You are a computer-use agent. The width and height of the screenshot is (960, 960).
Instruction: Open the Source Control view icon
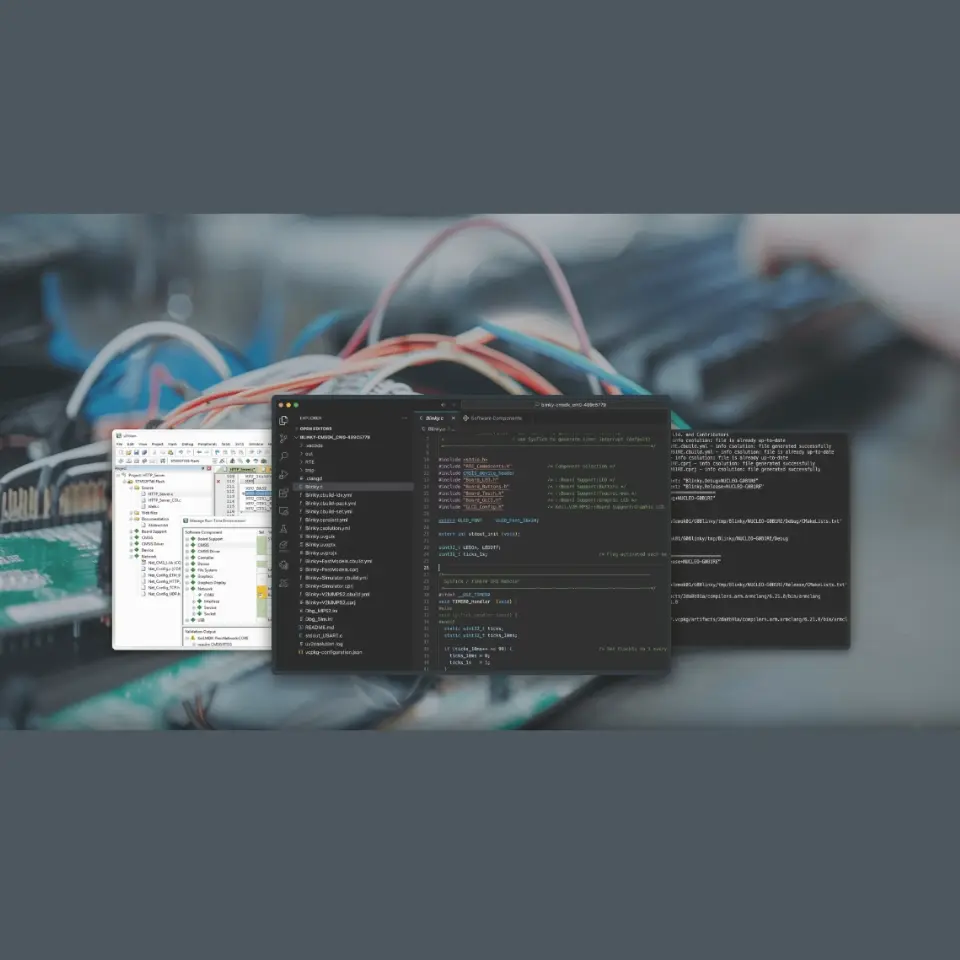click(284, 438)
